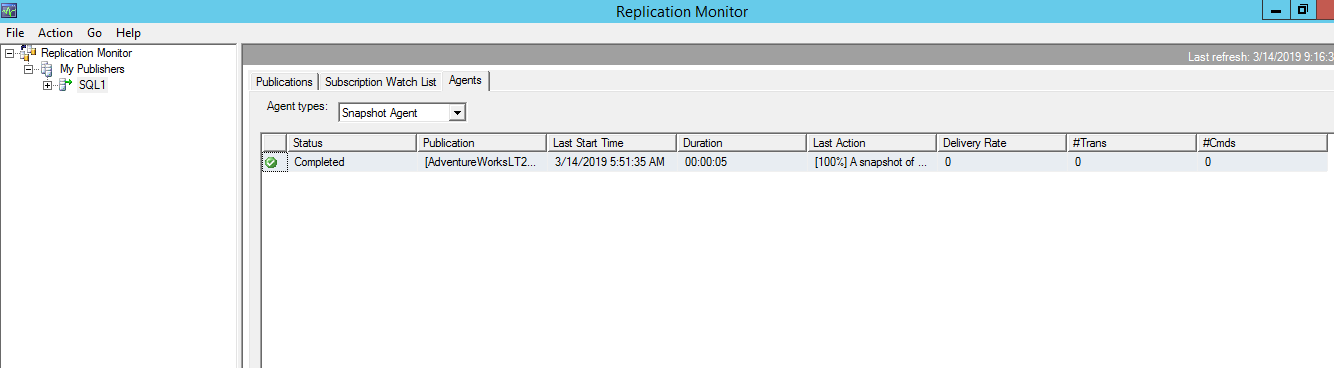
Task: Click the My Publishers group icon
Action: 46,69
